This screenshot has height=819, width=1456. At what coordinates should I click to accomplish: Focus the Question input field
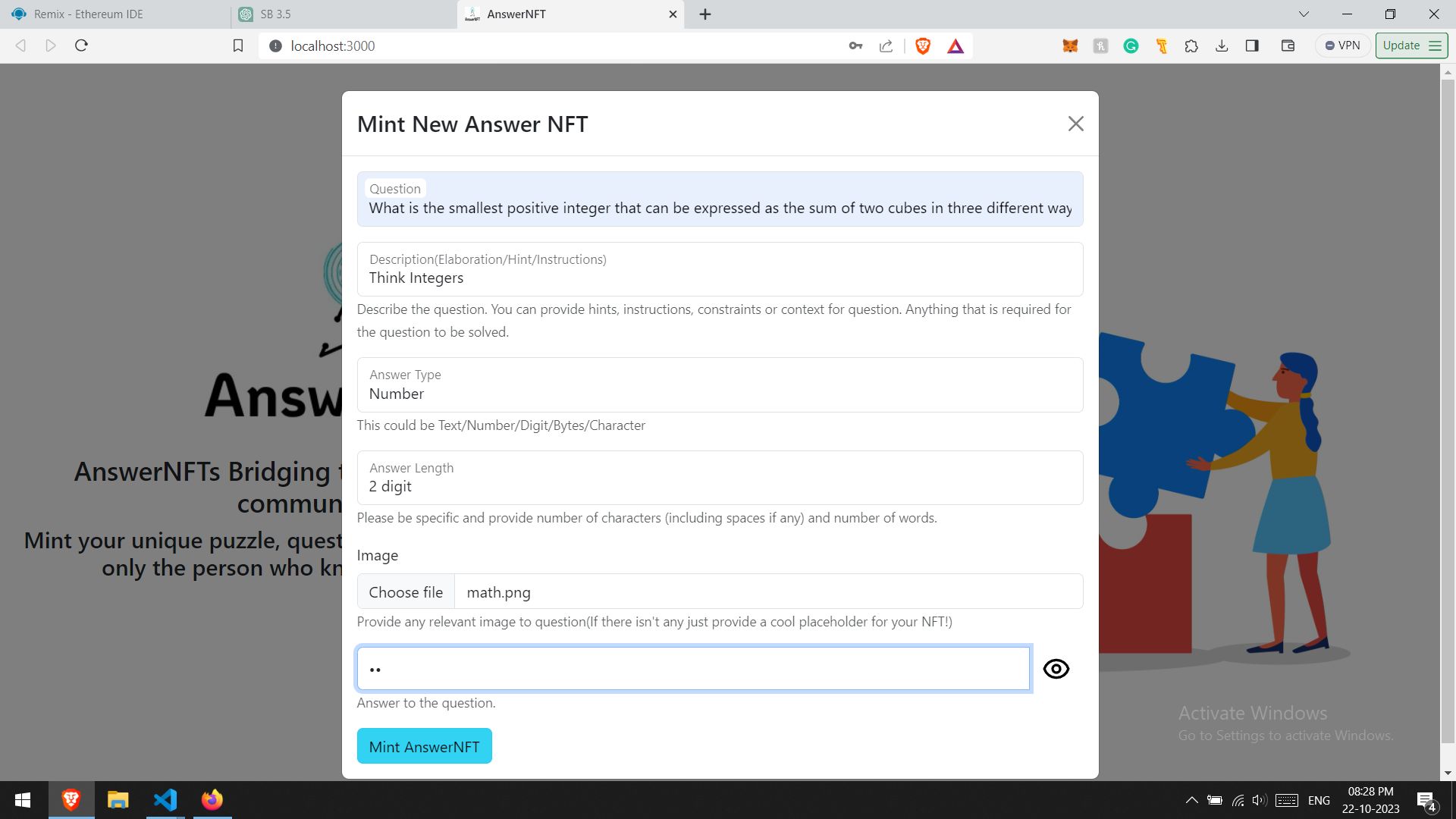click(x=720, y=199)
